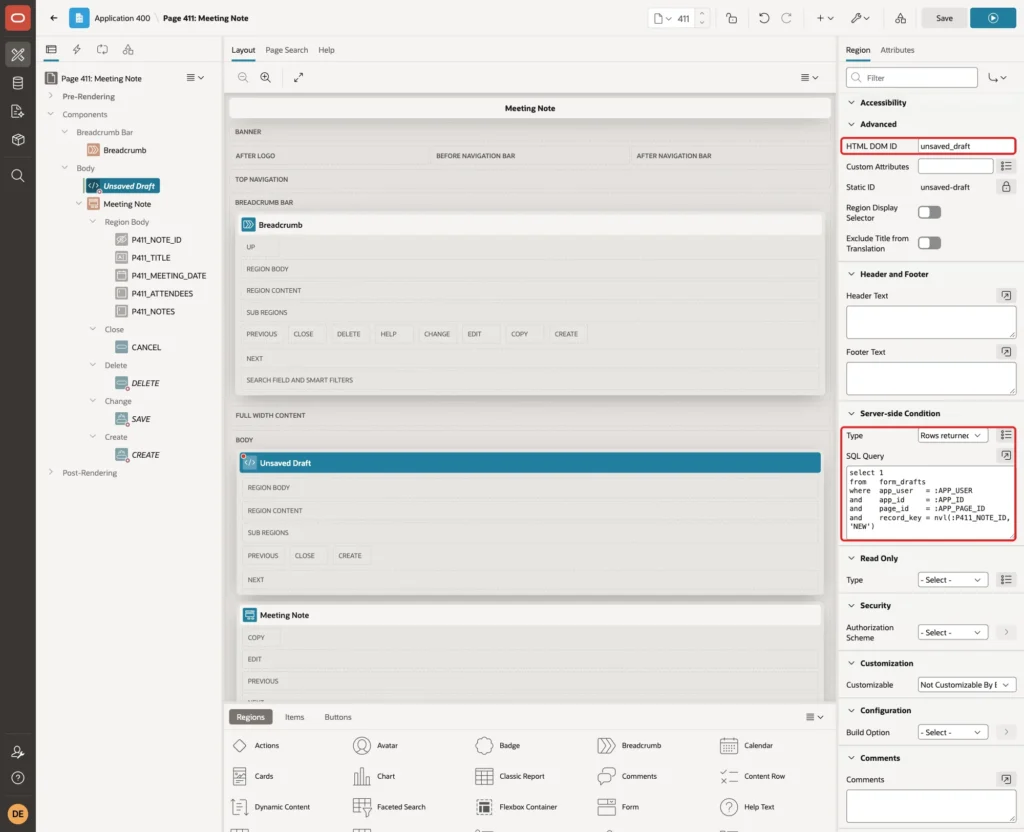Switch to the Page Shared Components tab icon
The width and height of the screenshot is (1024, 832).
coord(128,50)
